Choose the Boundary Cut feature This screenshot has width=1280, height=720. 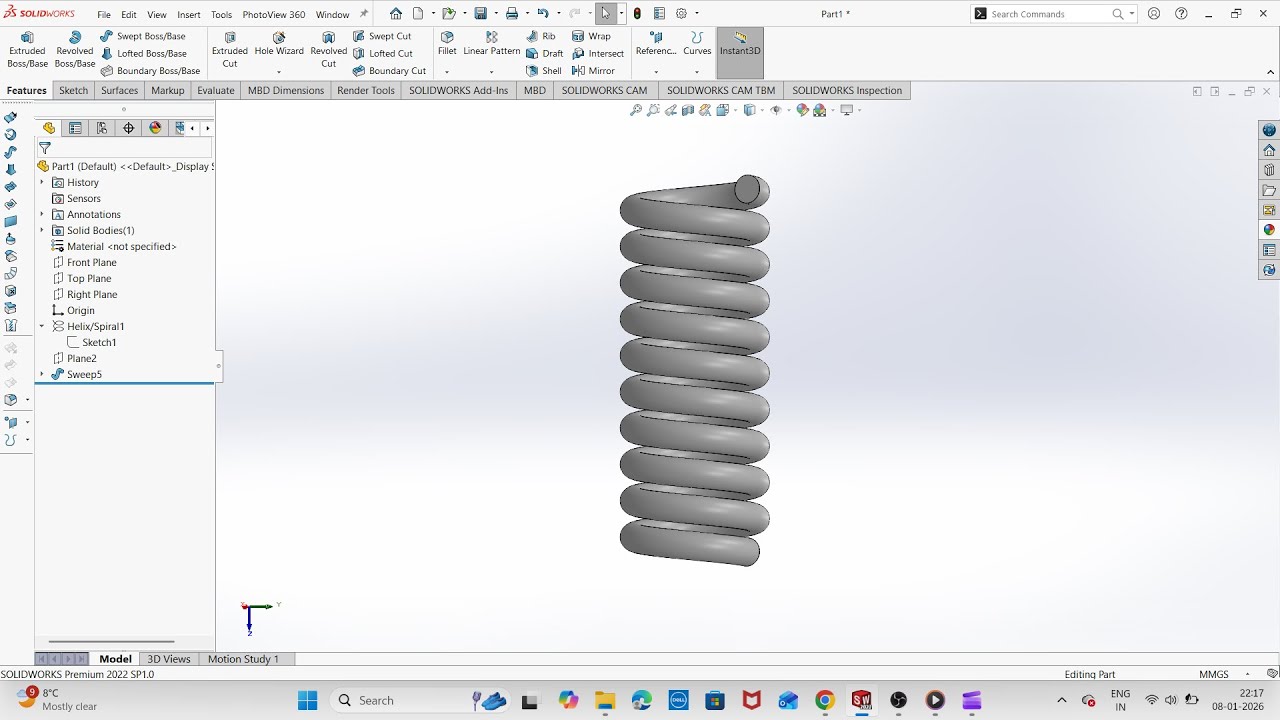point(390,71)
